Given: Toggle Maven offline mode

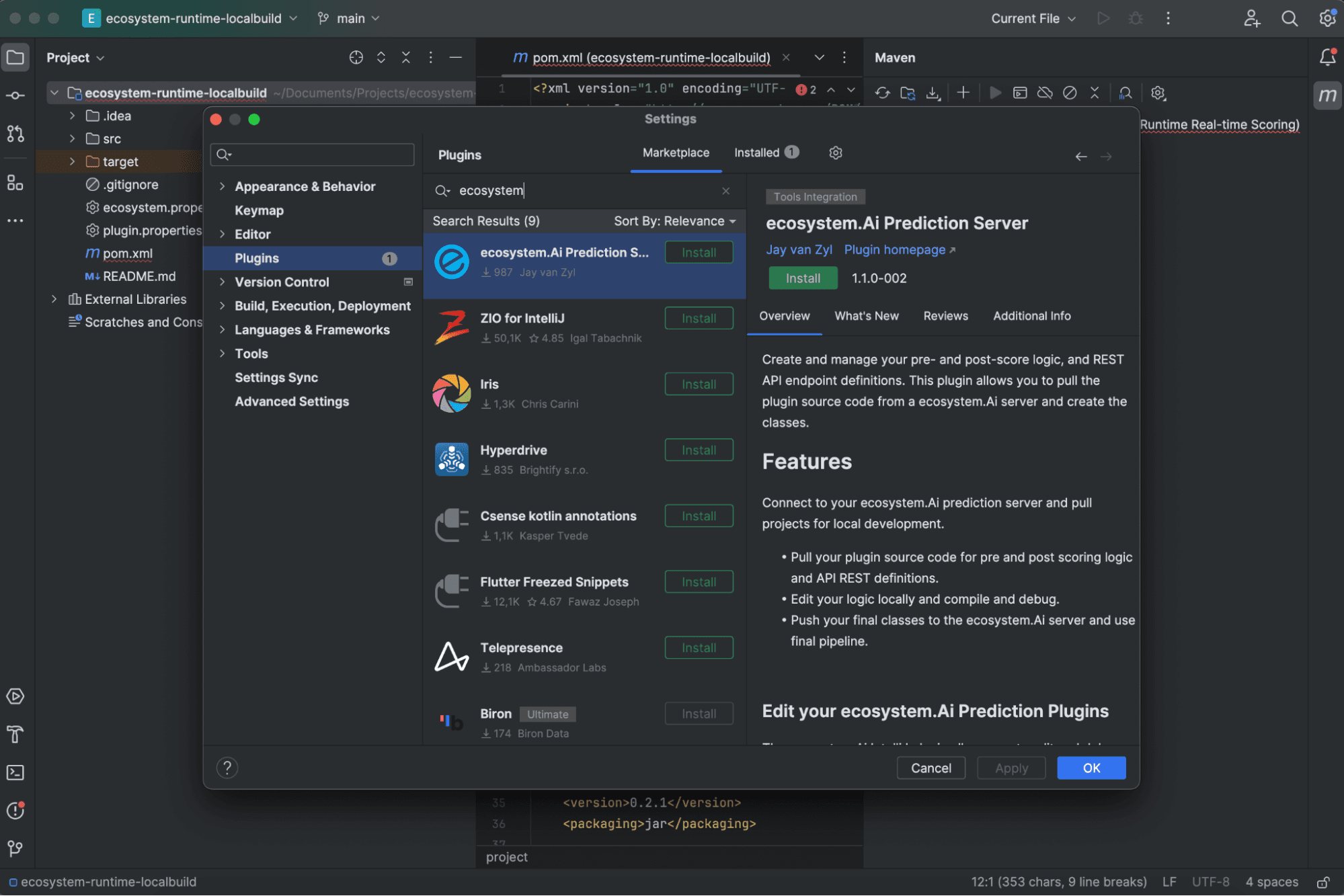Looking at the screenshot, I should (x=1044, y=93).
